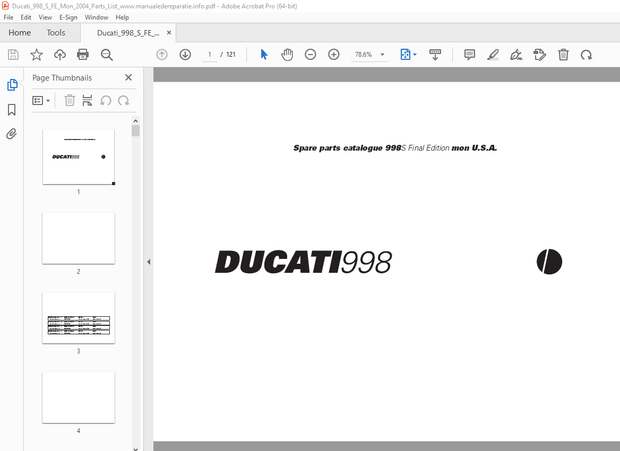Screen dimensions: 620x451
Task: Zoom in with the plus circle icon
Action: (334, 55)
